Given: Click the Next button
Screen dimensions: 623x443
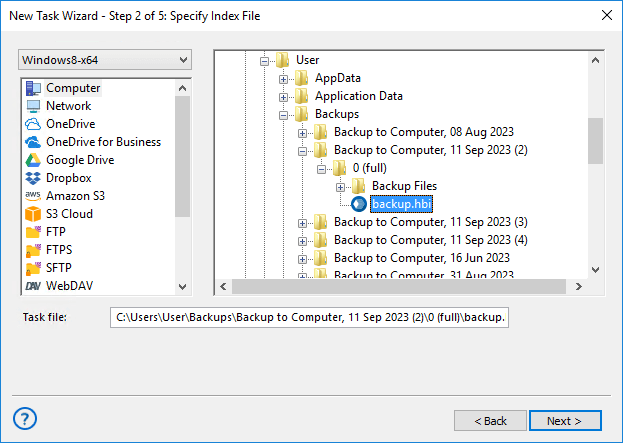Looking at the screenshot, I should click(565, 421).
